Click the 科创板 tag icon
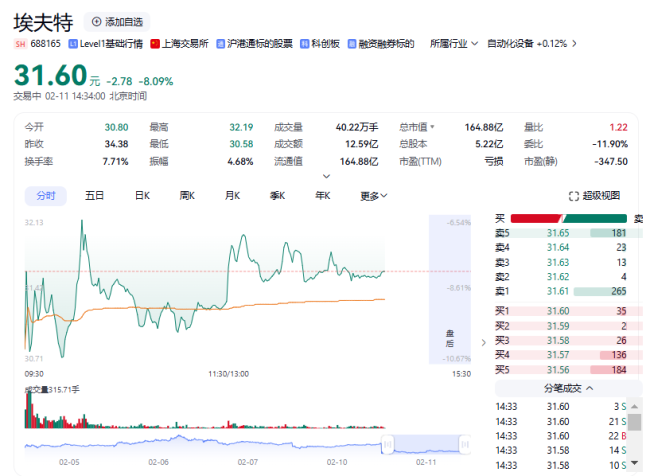This screenshot has height=476, width=650. [x=304, y=44]
